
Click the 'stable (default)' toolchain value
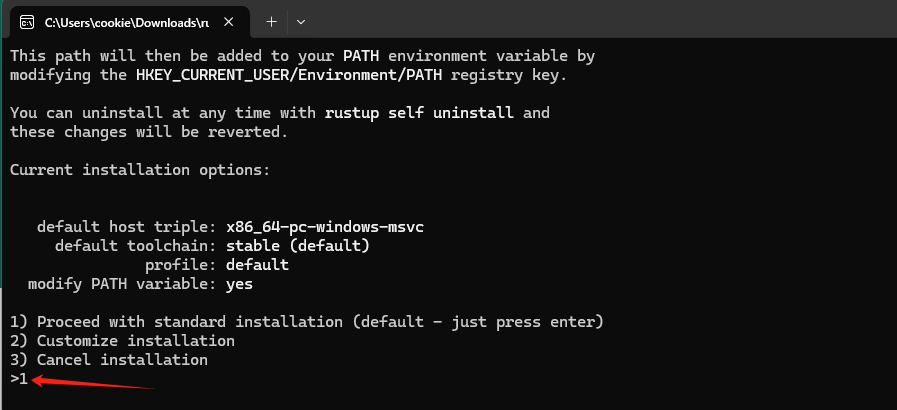(x=298, y=246)
